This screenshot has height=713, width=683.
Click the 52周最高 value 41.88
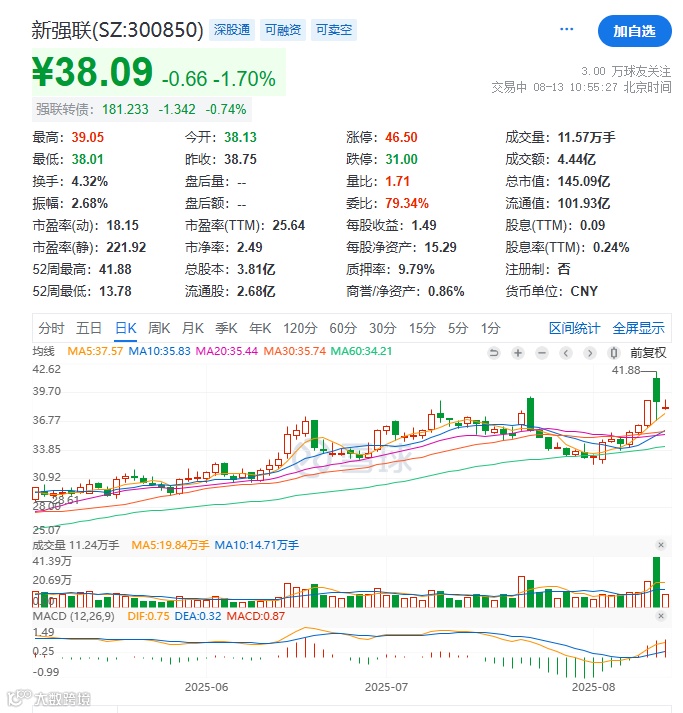coord(116,269)
